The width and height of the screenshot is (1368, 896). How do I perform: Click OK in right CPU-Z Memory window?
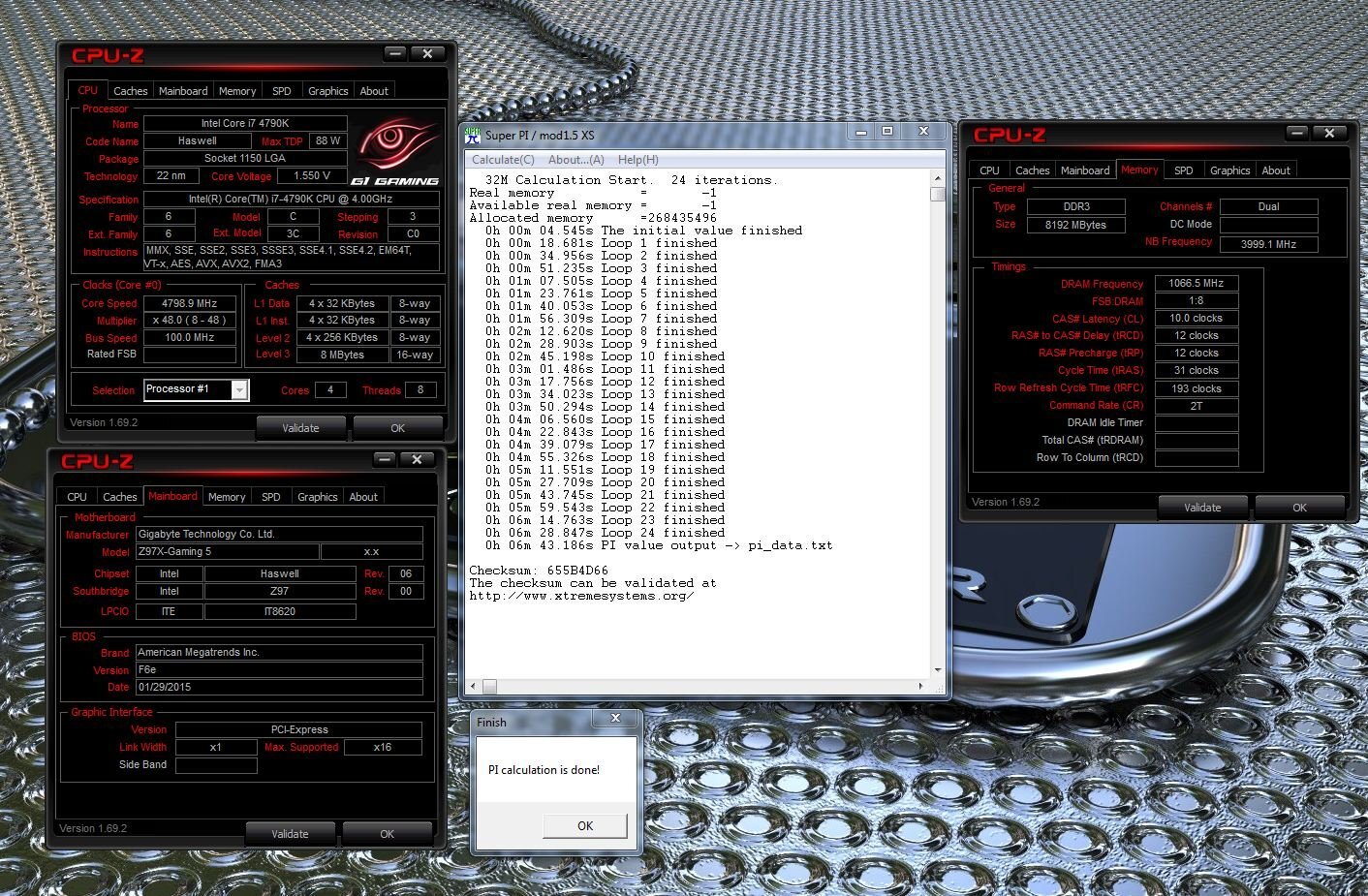(x=1299, y=508)
